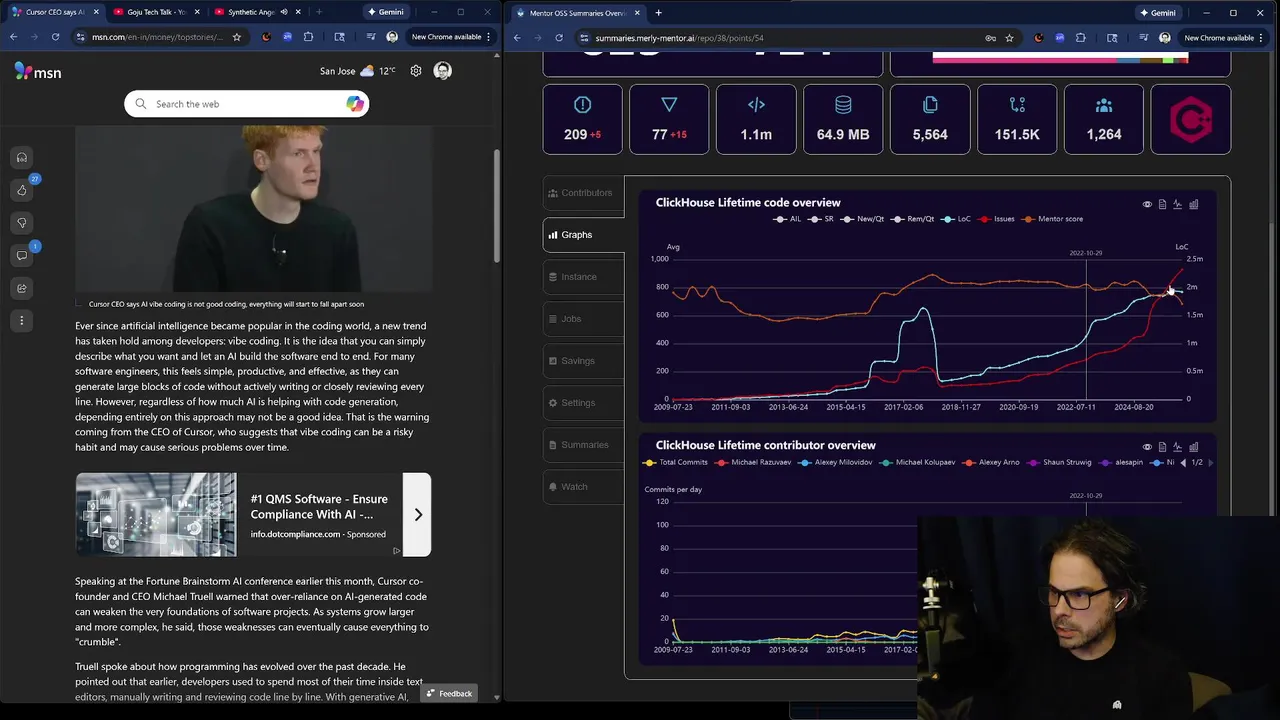This screenshot has height=720, width=1280.
Task: Toggle eye visibility icon on Lifetime code overview
Action: (x=1147, y=204)
